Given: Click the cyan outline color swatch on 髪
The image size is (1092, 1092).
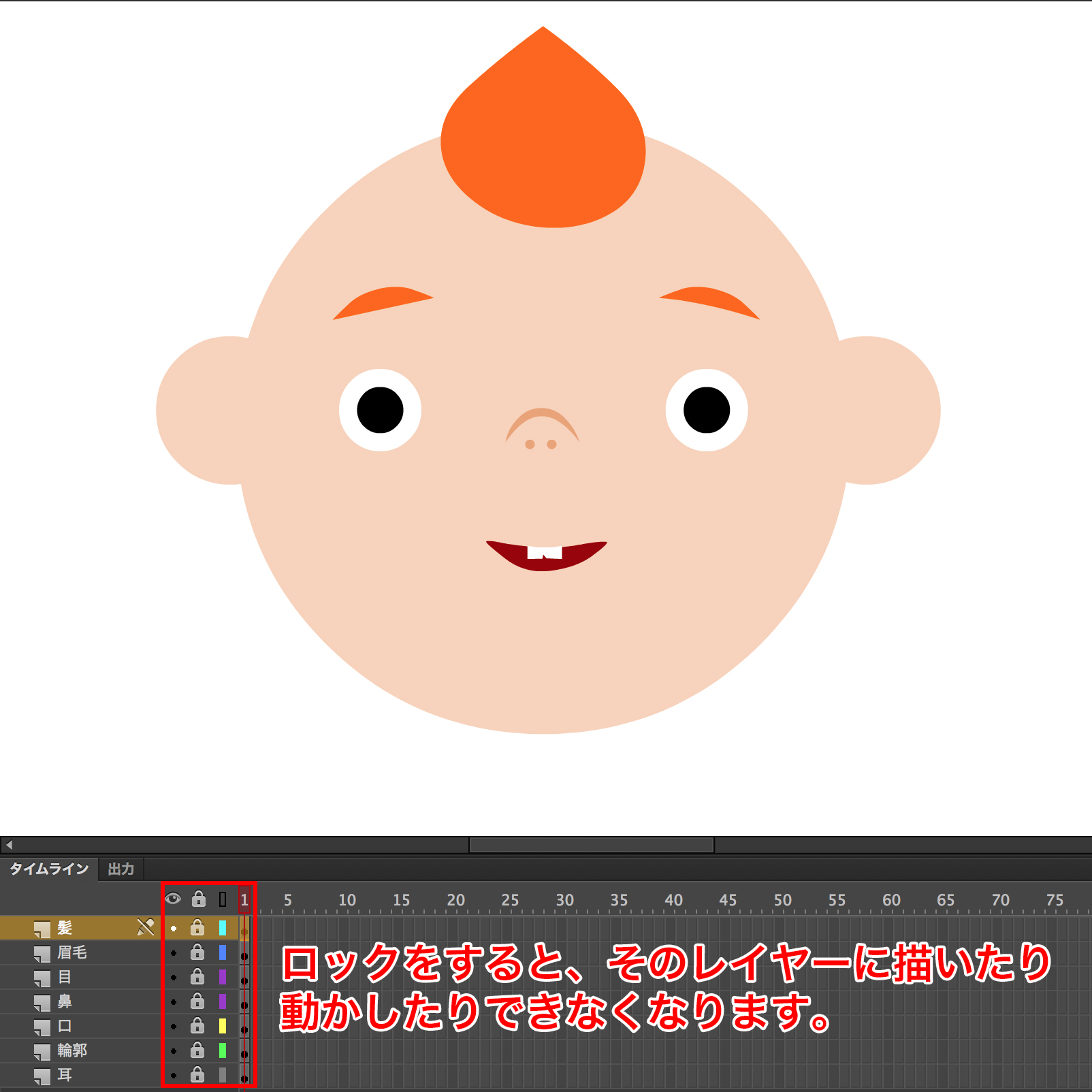Looking at the screenshot, I should tap(223, 927).
